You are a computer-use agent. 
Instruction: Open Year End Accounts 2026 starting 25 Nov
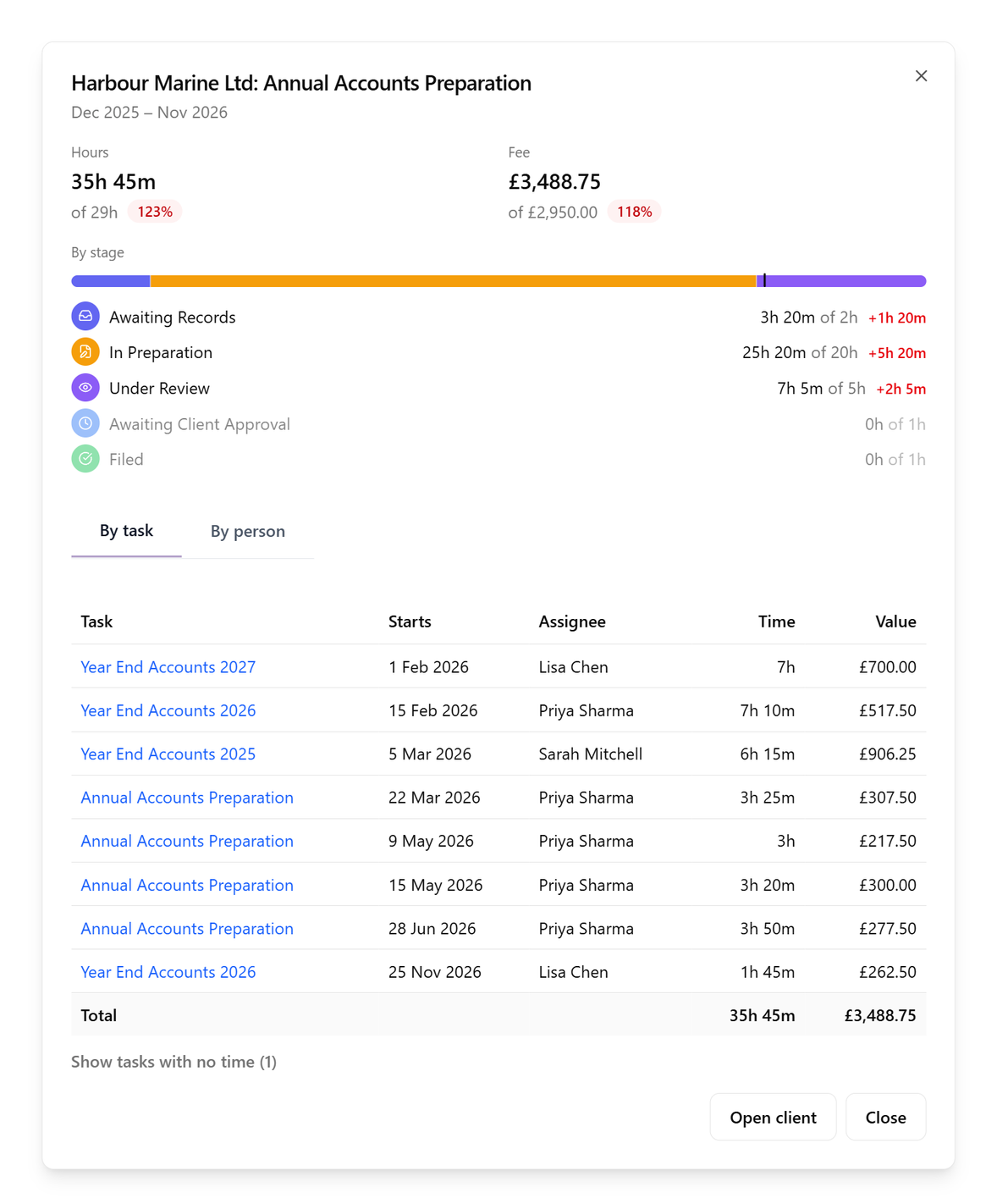tap(168, 972)
